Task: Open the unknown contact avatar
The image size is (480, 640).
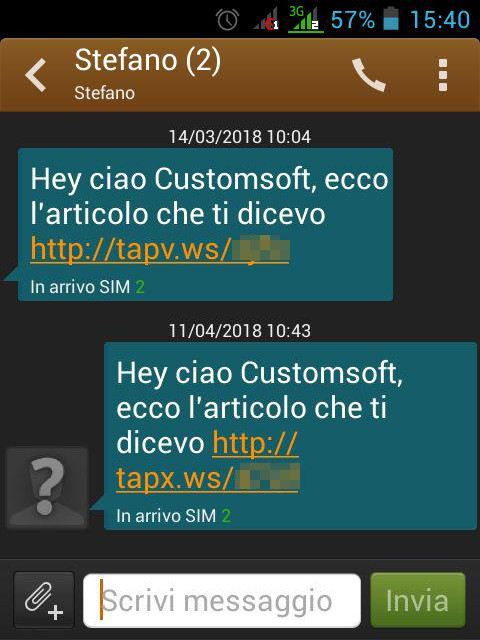Action: 47,488
